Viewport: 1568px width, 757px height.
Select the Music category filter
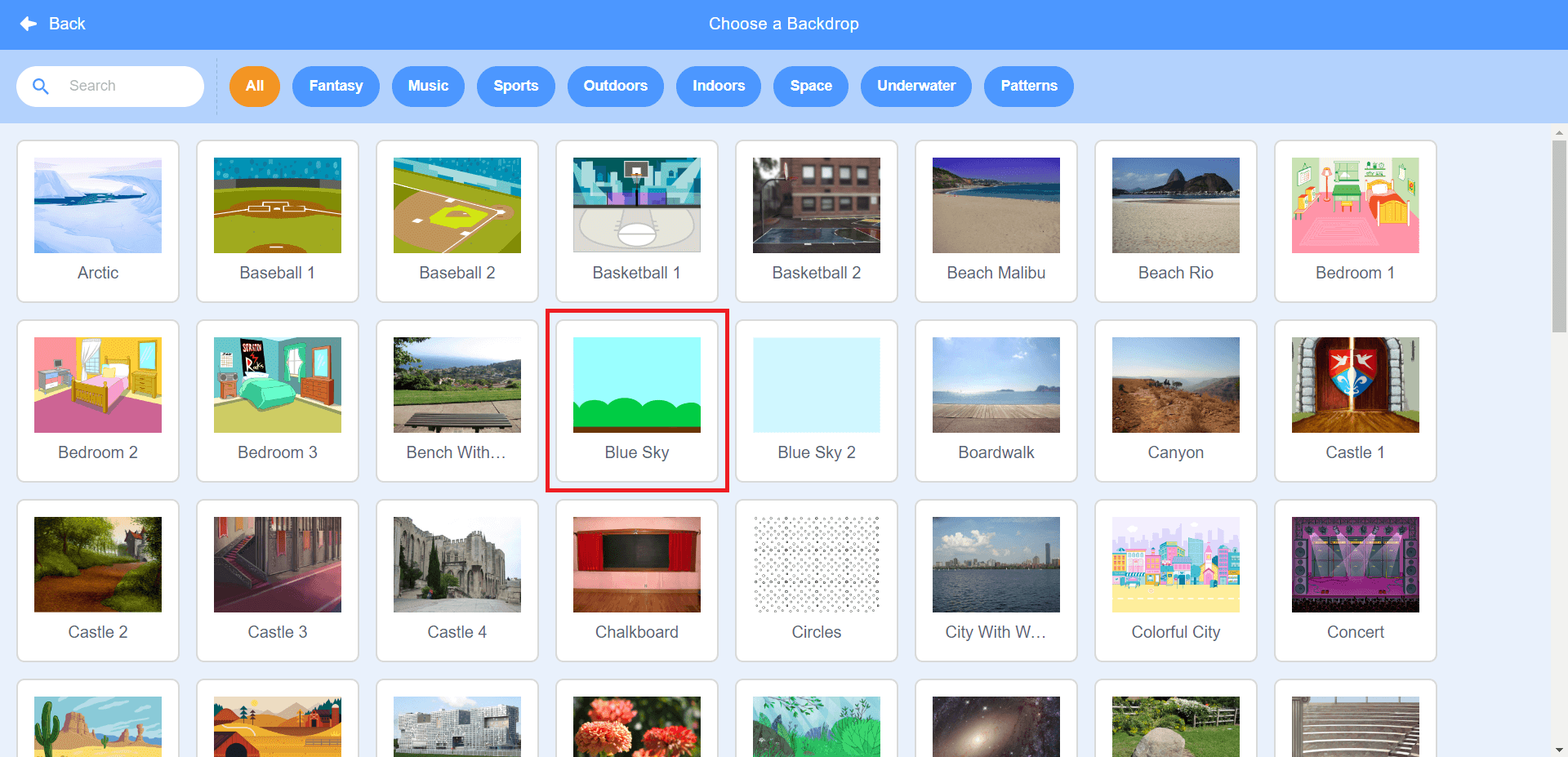click(x=428, y=86)
